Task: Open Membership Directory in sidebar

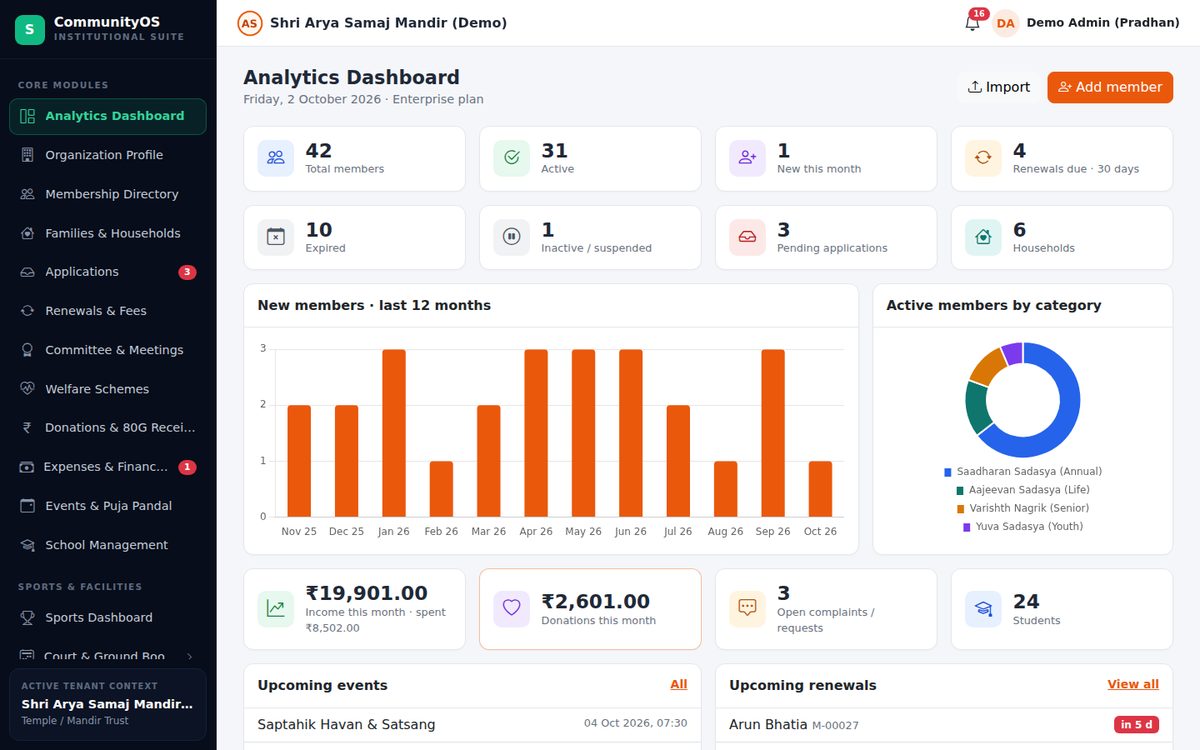Action: coord(108,194)
